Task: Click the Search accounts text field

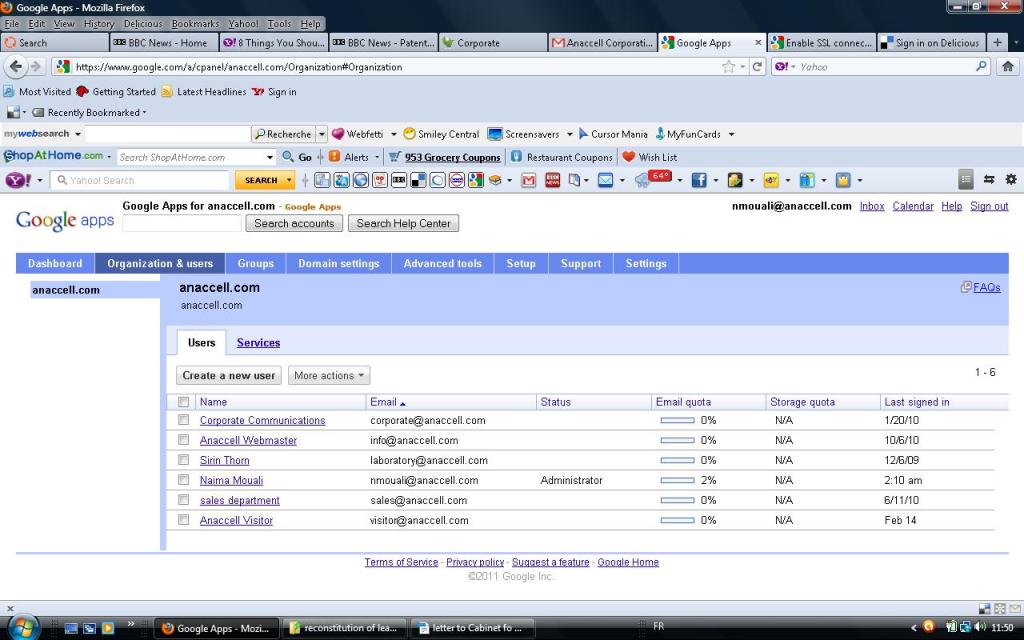Action: click(x=181, y=223)
